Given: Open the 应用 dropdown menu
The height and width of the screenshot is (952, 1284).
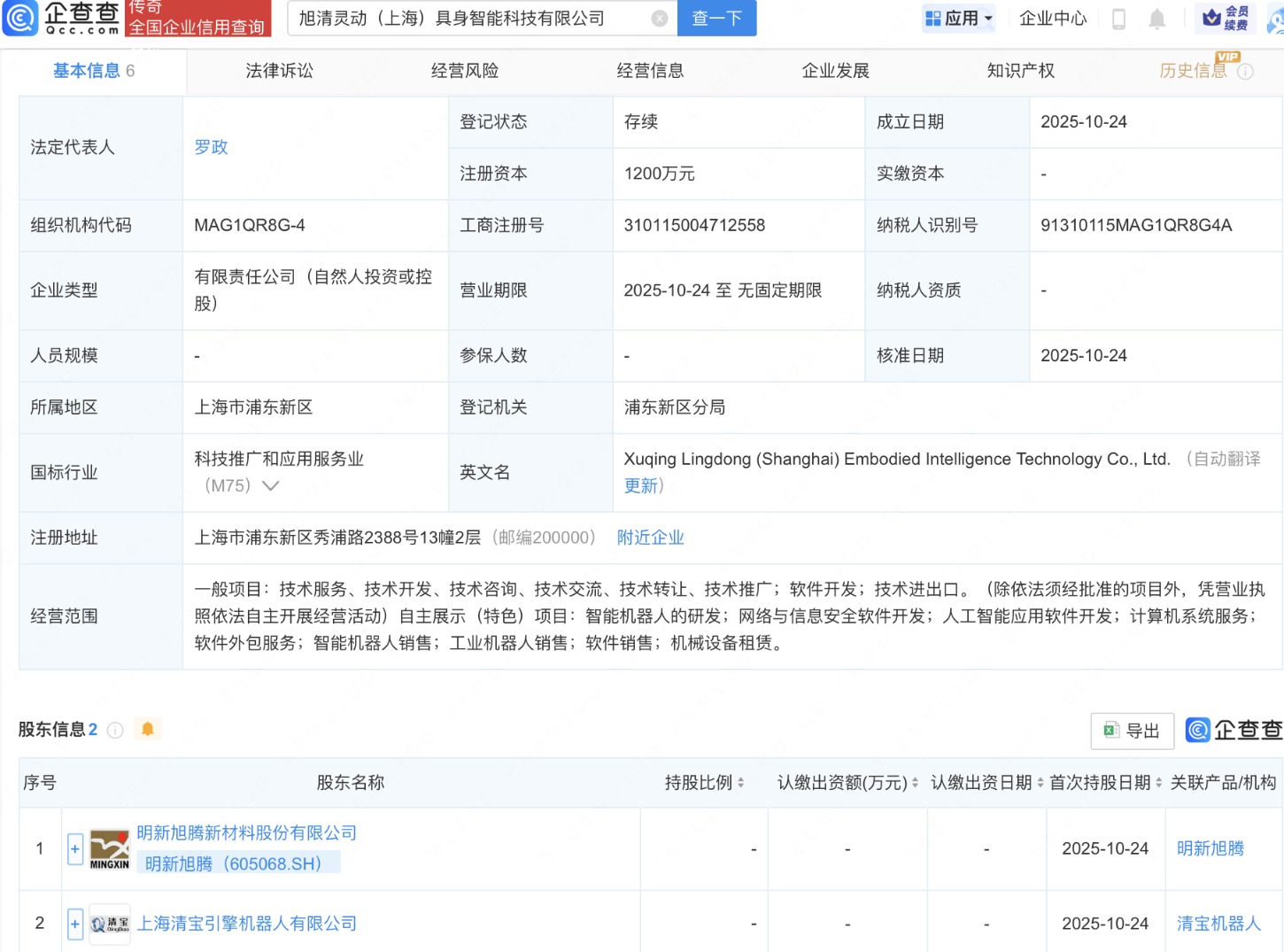Looking at the screenshot, I should pyautogui.click(x=959, y=19).
